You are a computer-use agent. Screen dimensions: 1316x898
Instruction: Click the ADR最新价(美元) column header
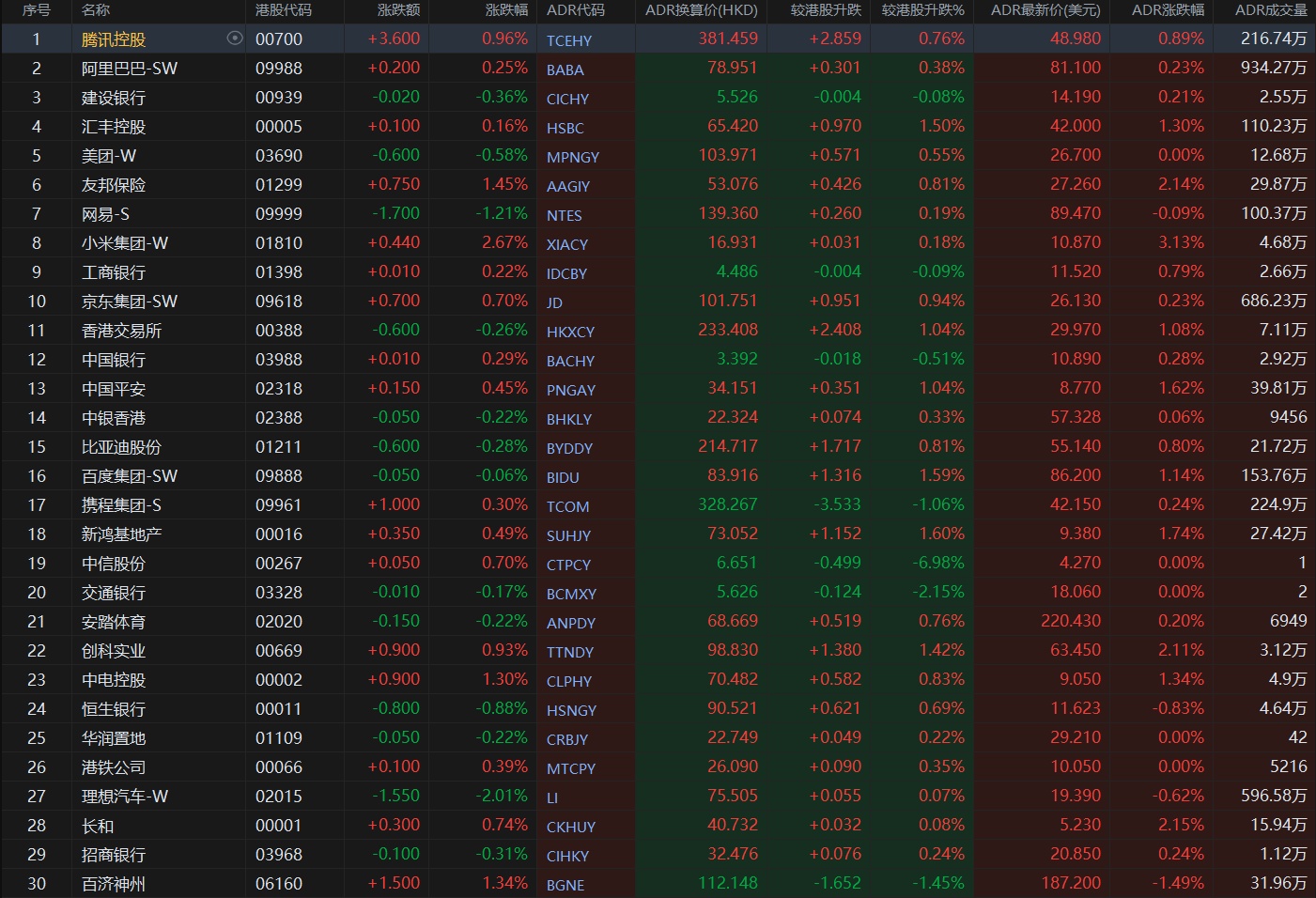pos(1045,10)
